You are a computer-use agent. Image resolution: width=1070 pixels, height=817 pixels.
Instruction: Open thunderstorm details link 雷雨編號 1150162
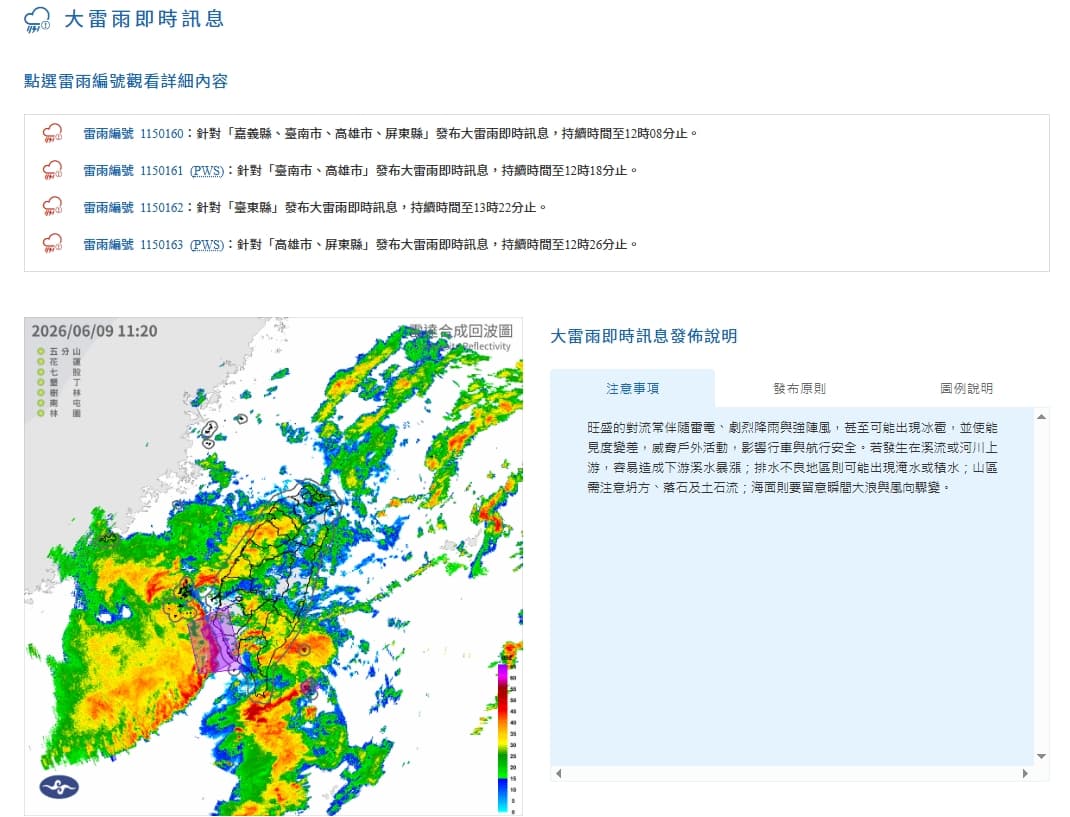click(x=133, y=207)
